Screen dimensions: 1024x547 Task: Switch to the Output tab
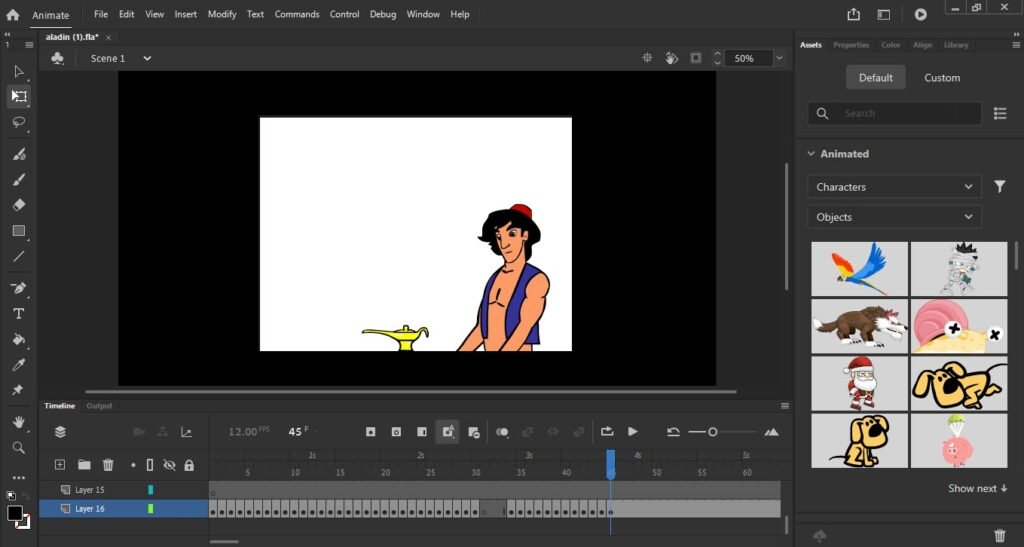[99, 405]
